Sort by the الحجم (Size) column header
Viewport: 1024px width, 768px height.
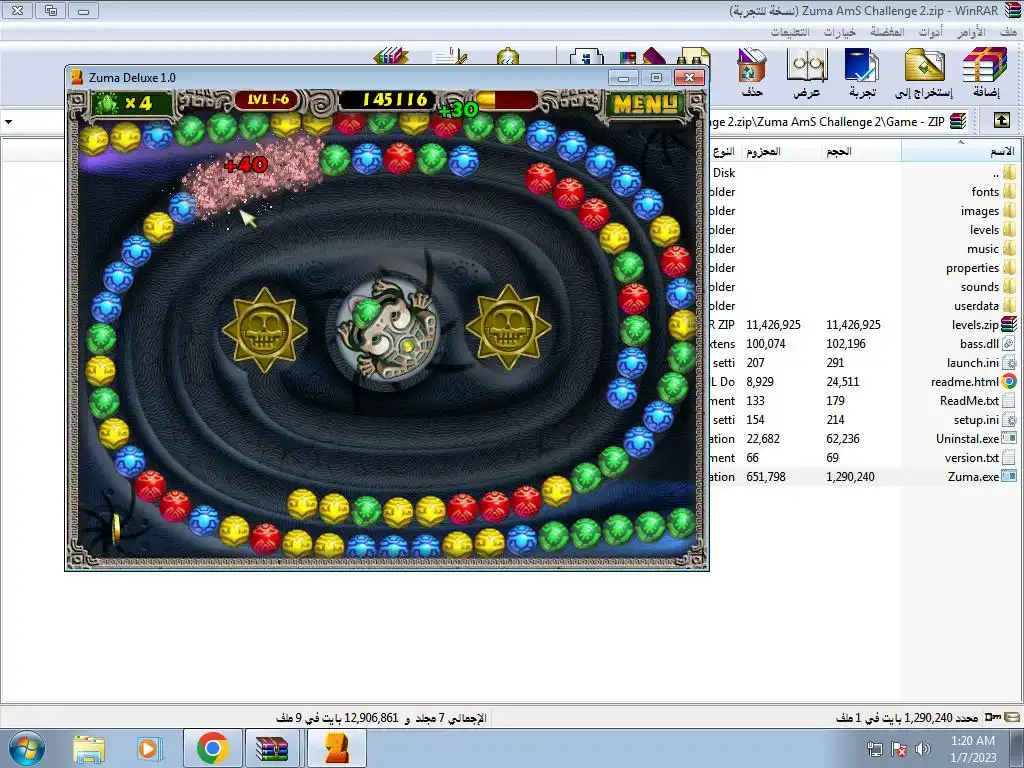(860, 150)
